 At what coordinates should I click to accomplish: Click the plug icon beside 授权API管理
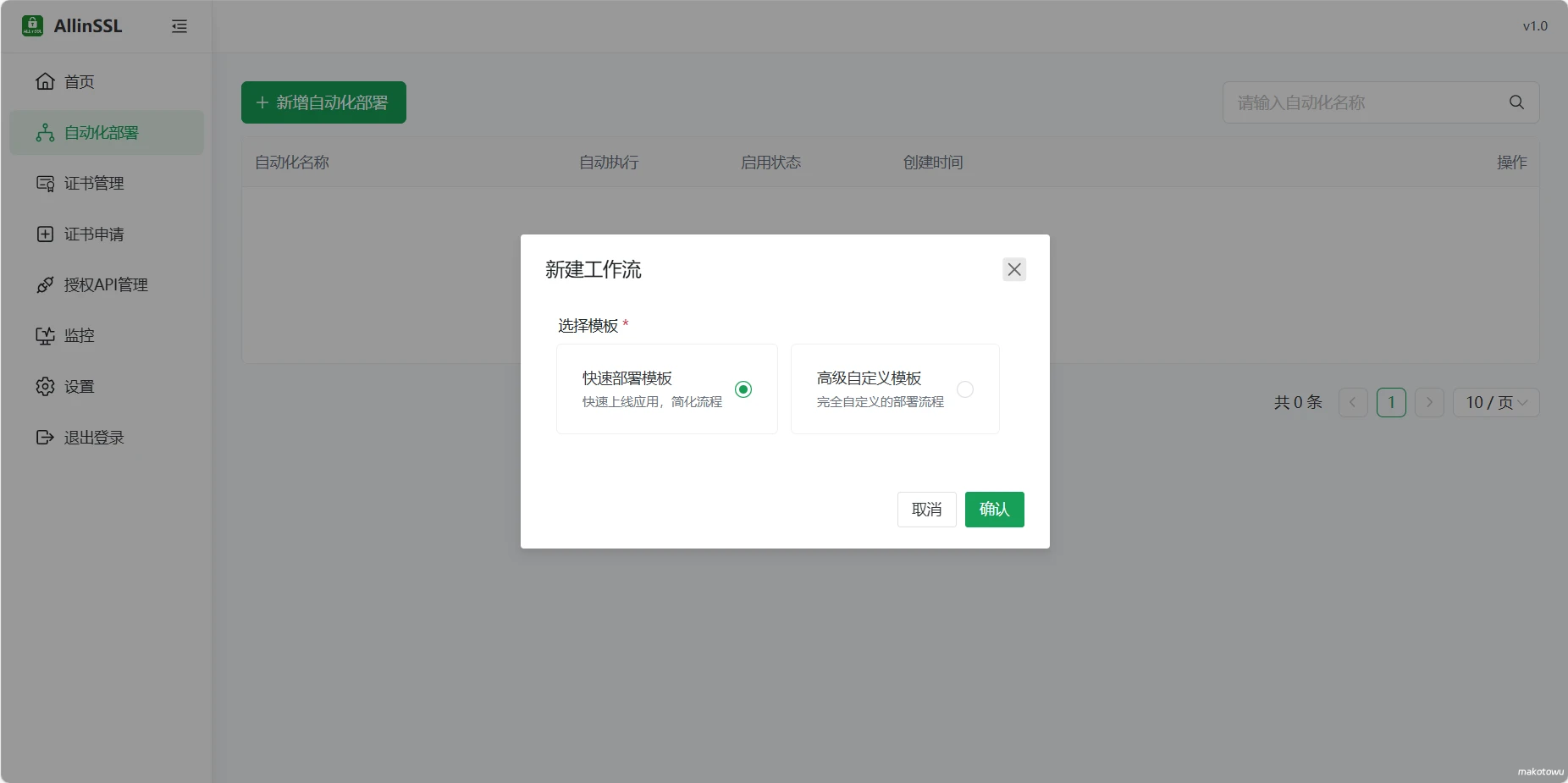[45, 284]
